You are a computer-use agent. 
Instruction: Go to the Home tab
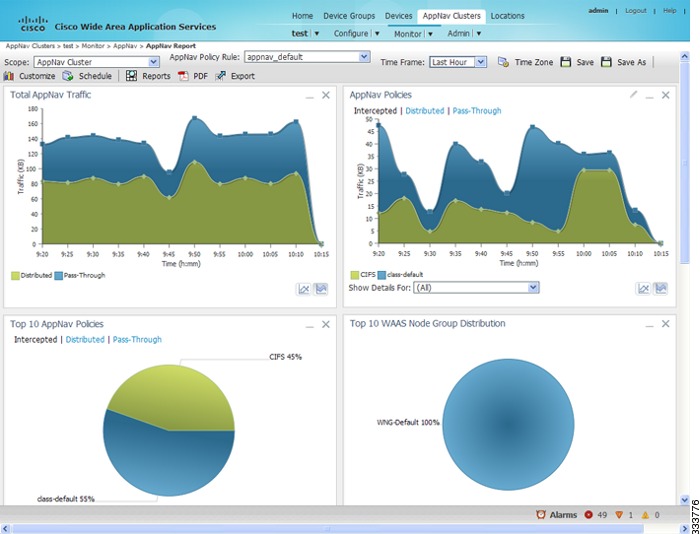[x=302, y=16]
